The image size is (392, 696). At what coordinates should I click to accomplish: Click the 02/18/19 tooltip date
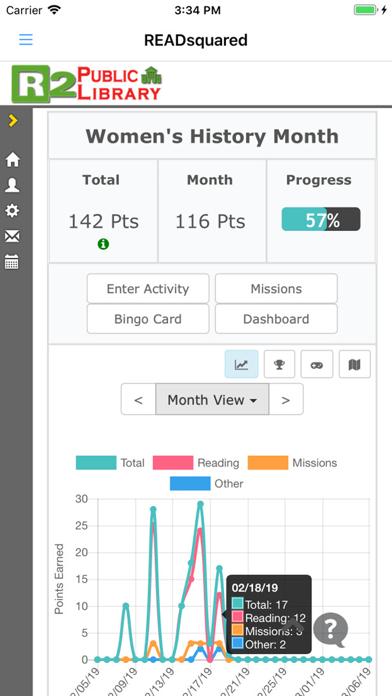[255, 588]
